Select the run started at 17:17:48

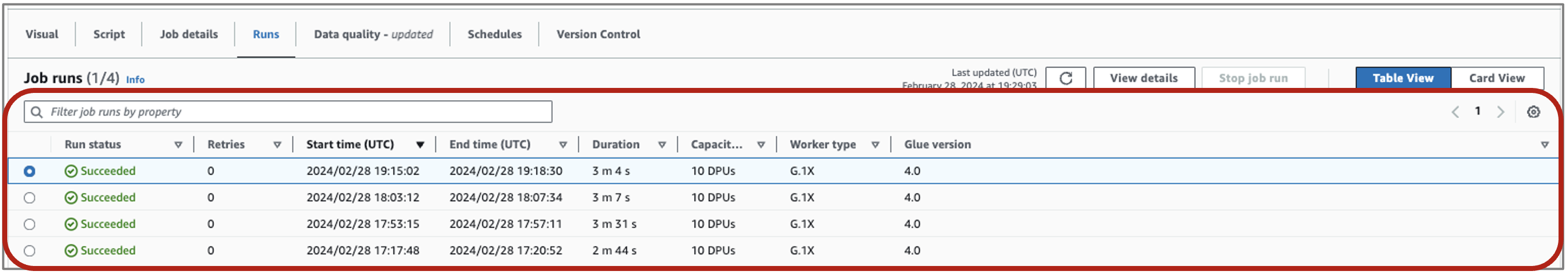(29, 250)
